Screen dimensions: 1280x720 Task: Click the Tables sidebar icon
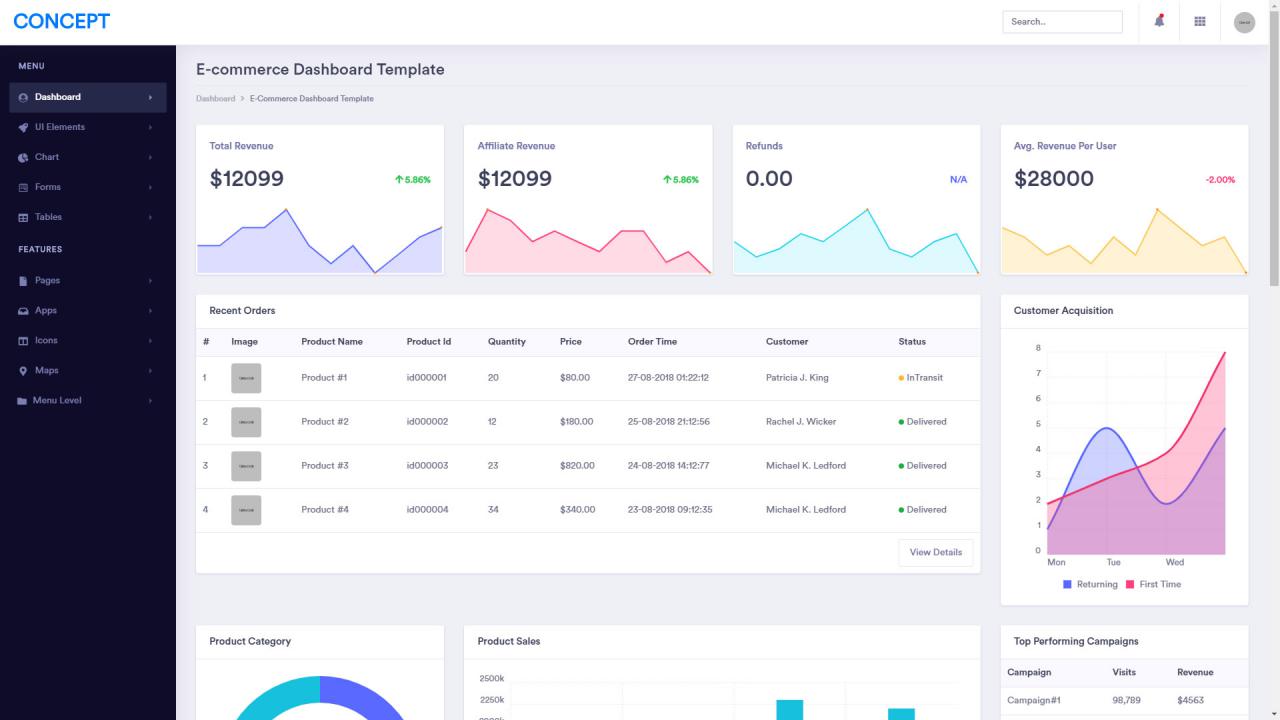[23, 217]
